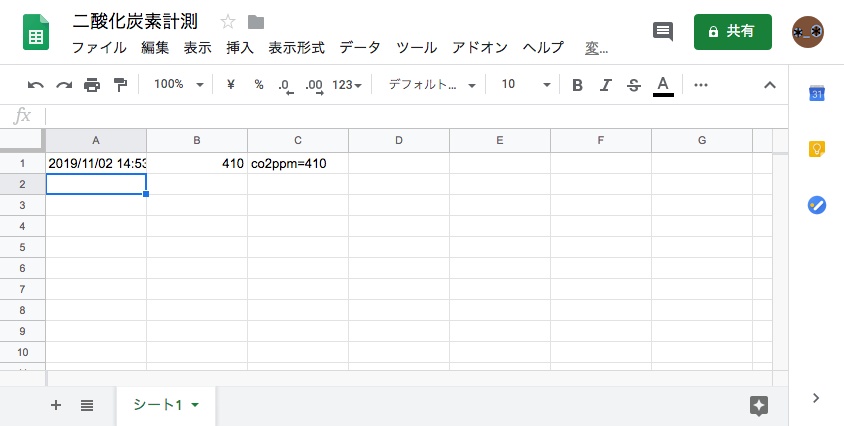Image resolution: width=844 pixels, height=426 pixels.
Task: Star the document 二酸化炭素計測
Action: tap(228, 22)
